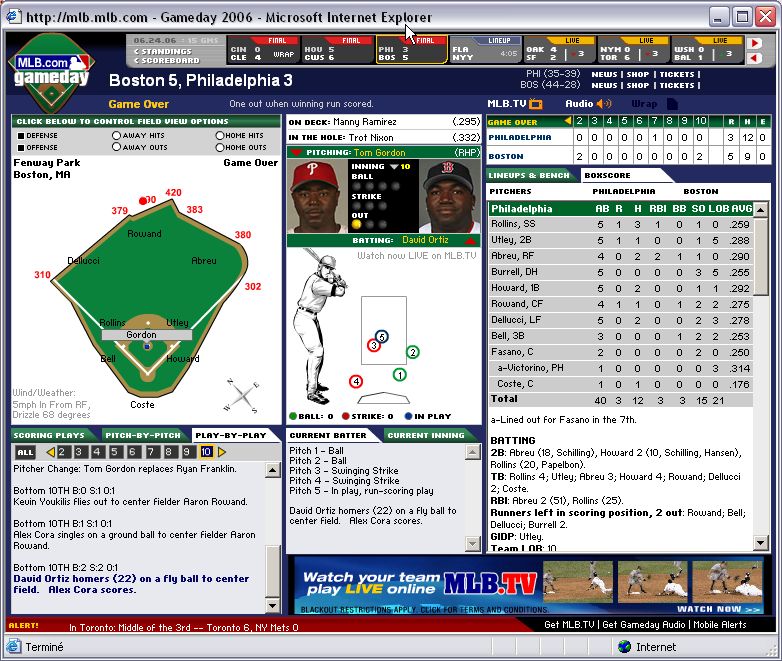The image size is (782, 661).
Task: Click the MLB.com gameday logo
Action: tap(50, 71)
